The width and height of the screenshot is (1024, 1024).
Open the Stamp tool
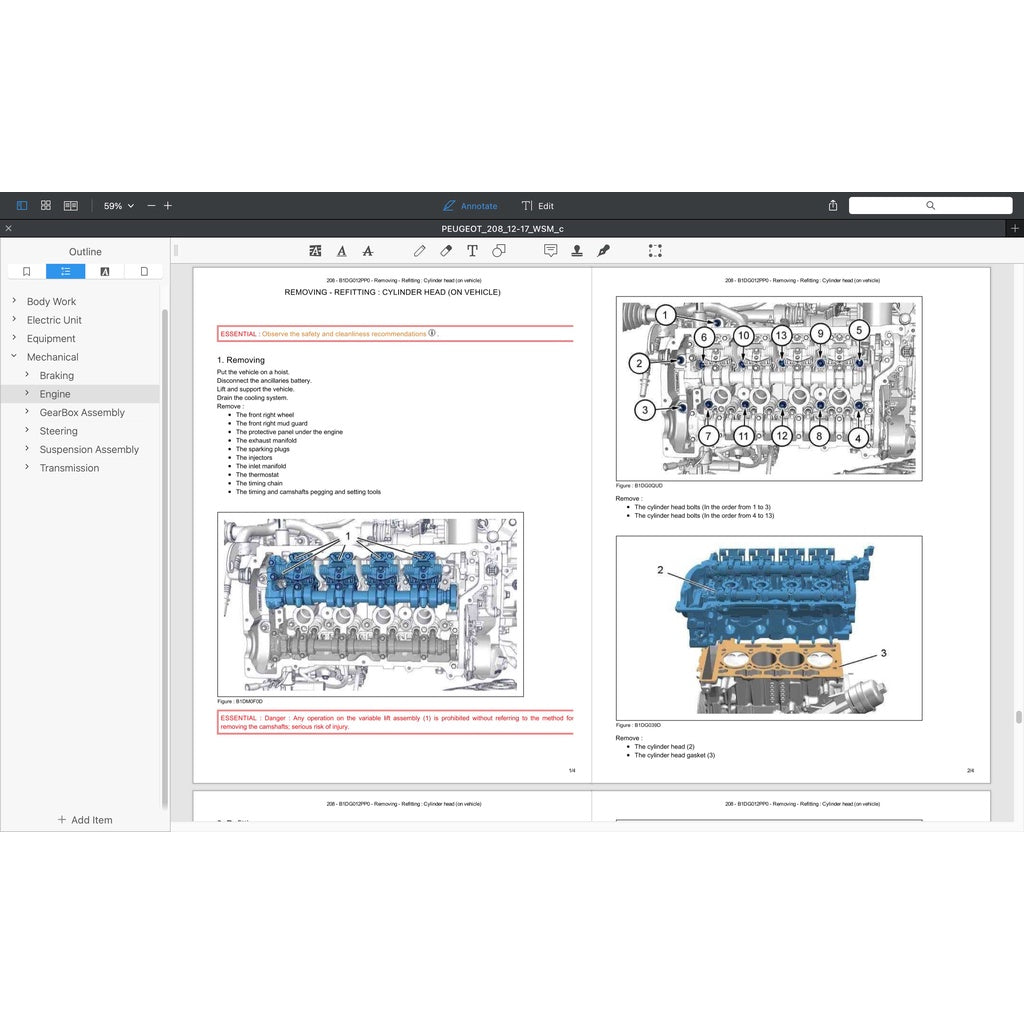point(577,250)
